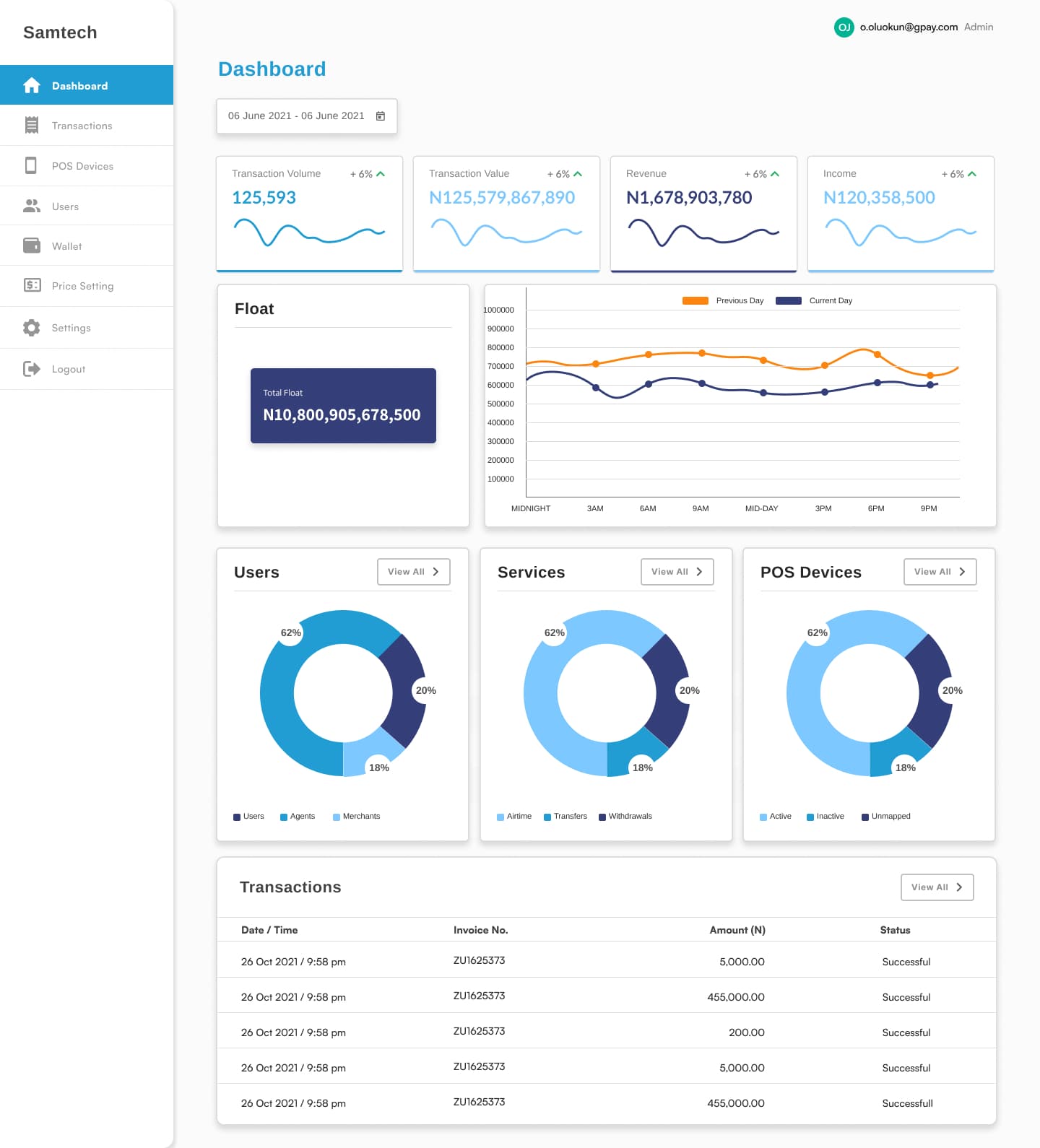Select the Revenue value N1,678,903,780
1040x1148 pixels.
[689, 198]
